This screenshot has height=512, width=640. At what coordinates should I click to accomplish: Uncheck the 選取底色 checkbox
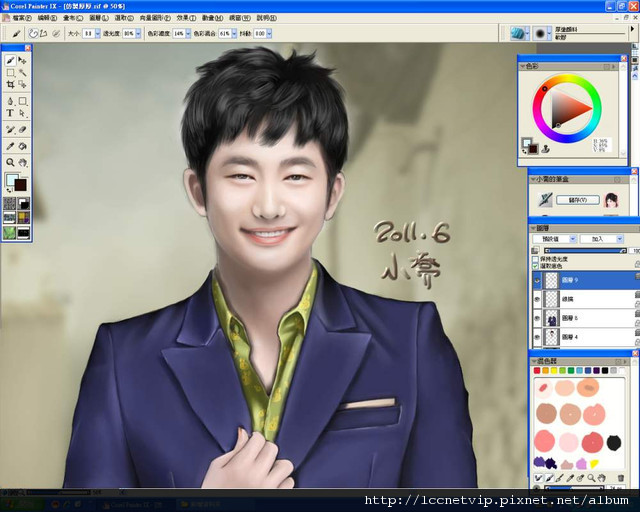click(535, 266)
